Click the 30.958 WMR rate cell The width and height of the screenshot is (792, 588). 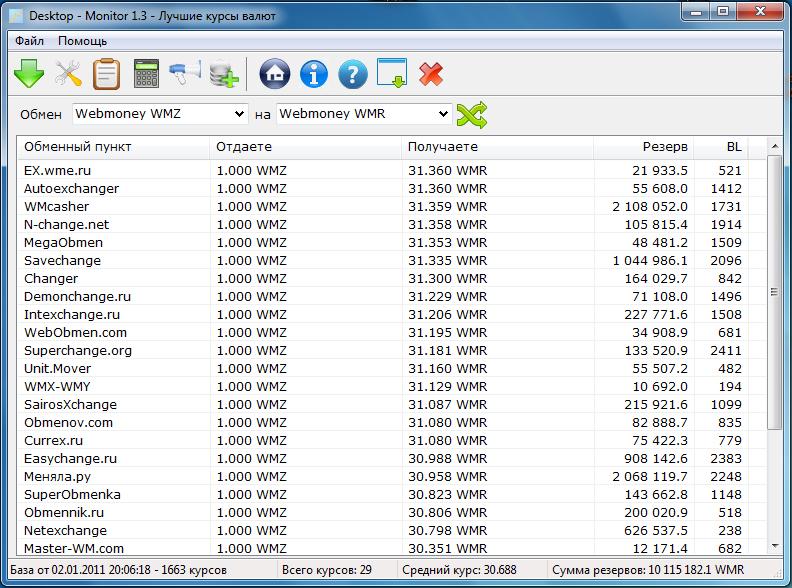[x=448, y=477]
